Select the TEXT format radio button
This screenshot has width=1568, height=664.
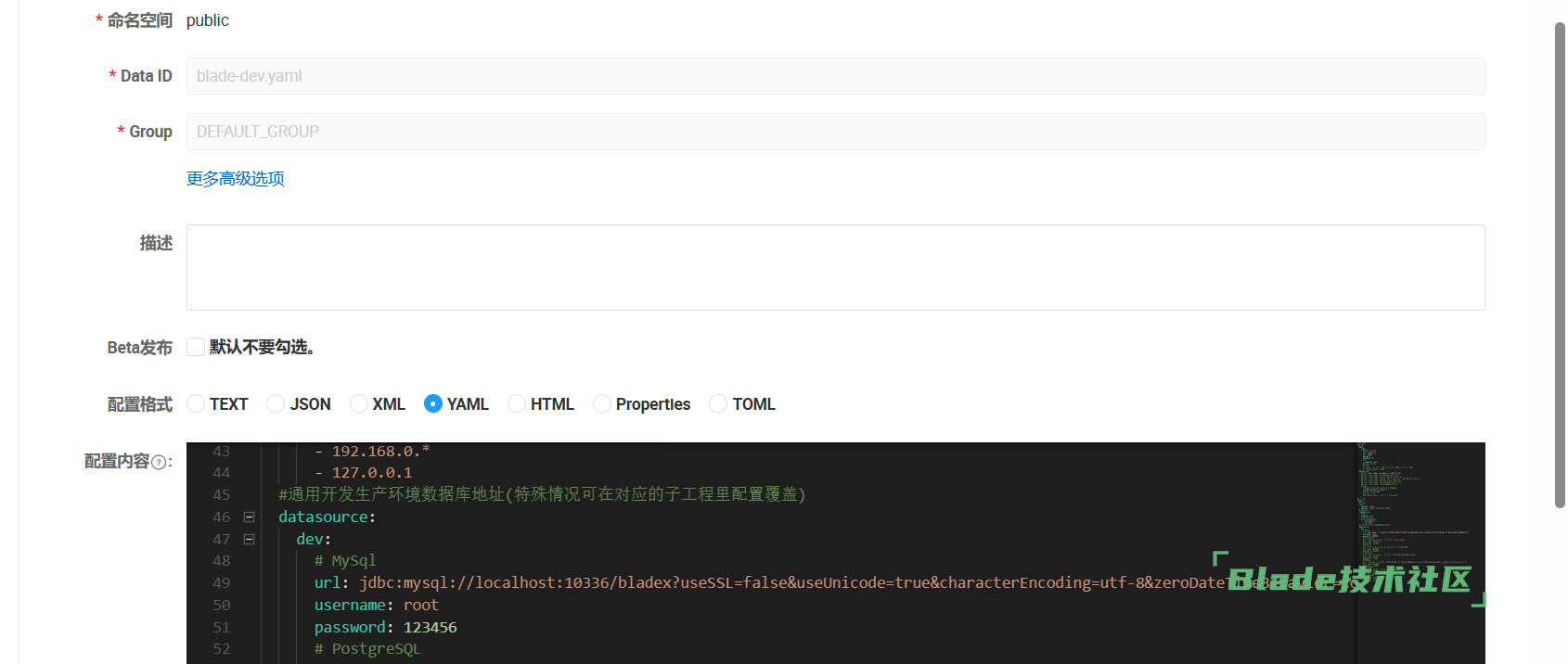tap(196, 403)
